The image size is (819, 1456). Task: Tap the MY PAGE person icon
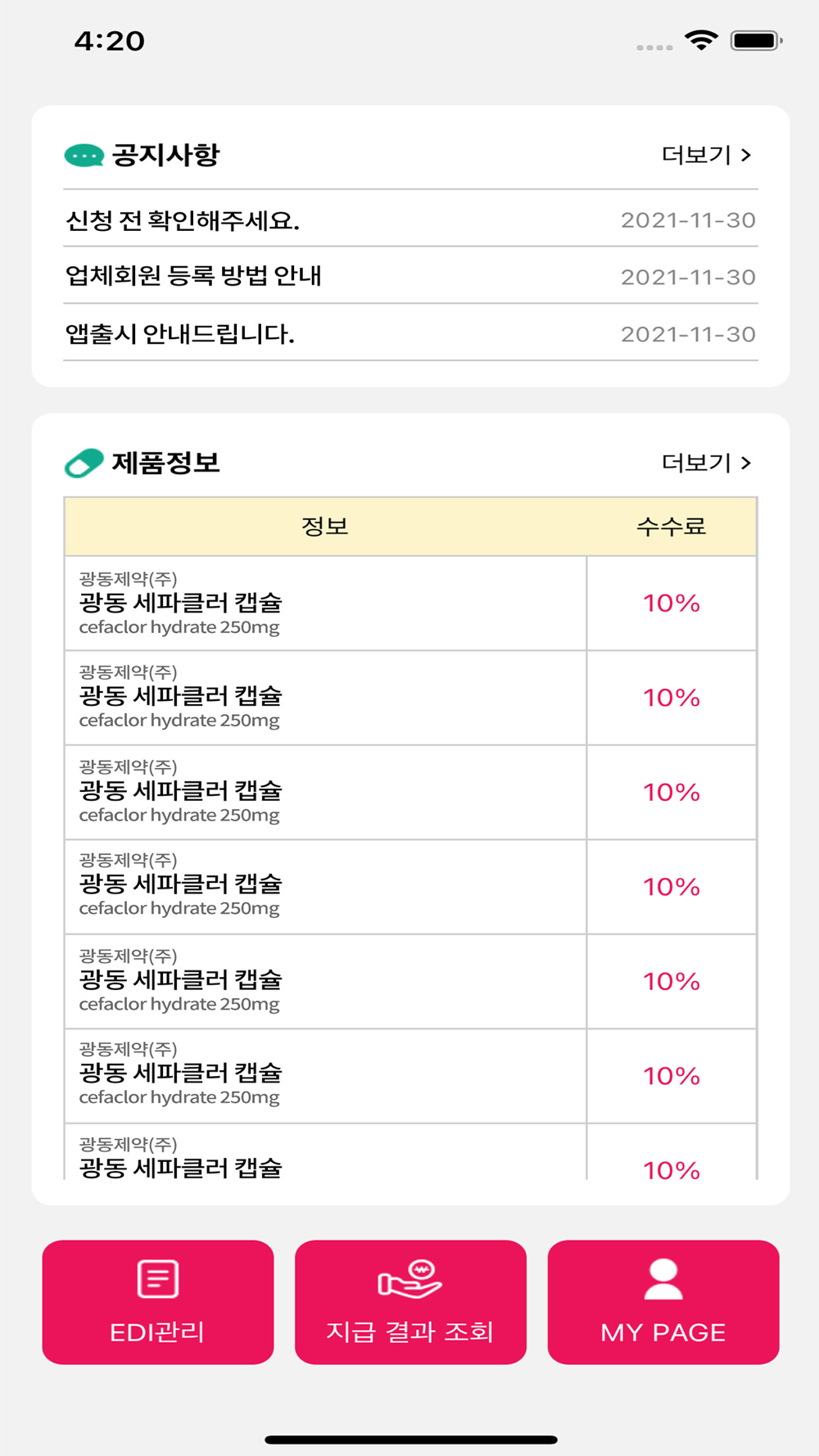point(663,1279)
